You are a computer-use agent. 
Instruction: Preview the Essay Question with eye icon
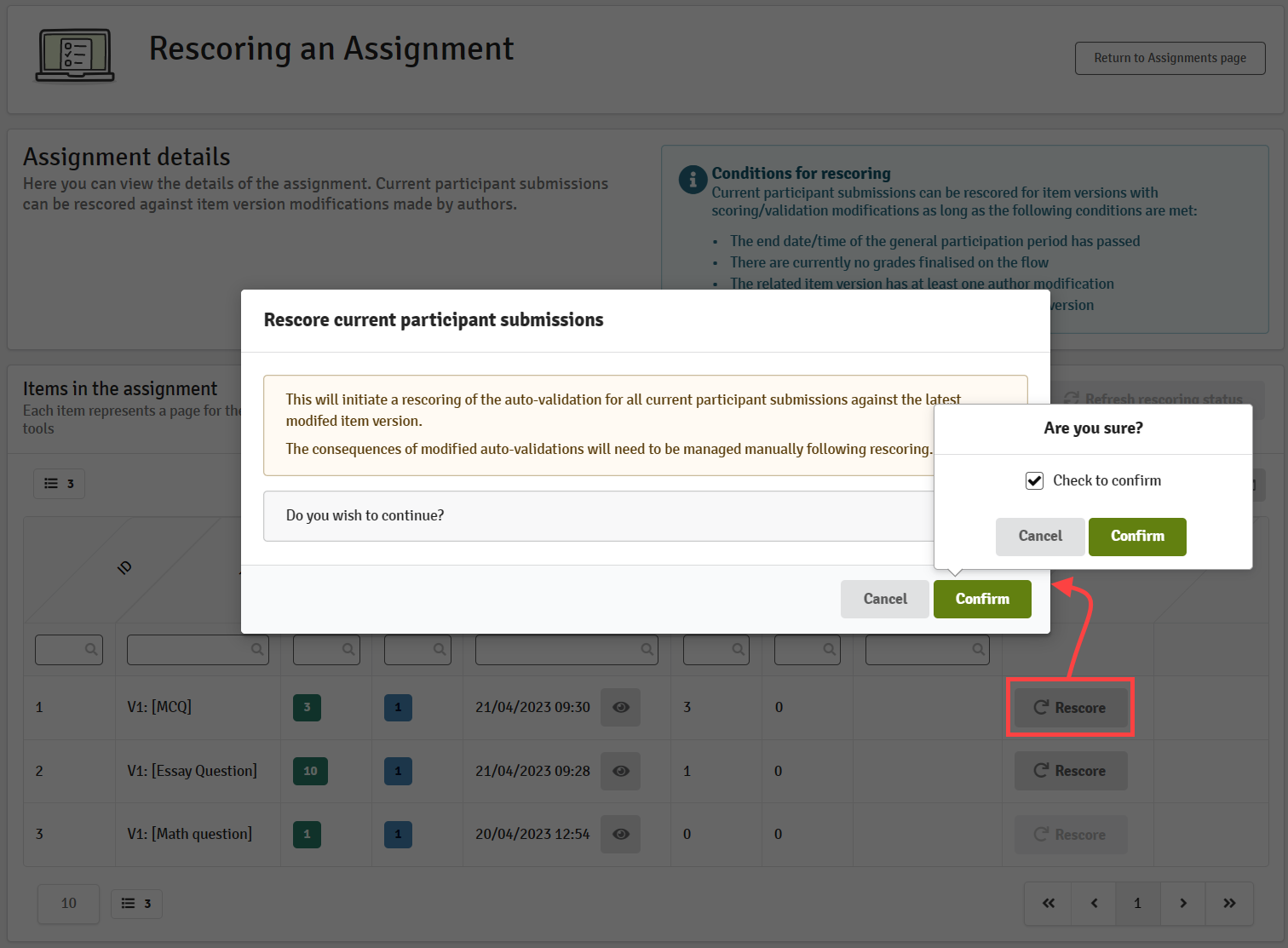tap(620, 771)
